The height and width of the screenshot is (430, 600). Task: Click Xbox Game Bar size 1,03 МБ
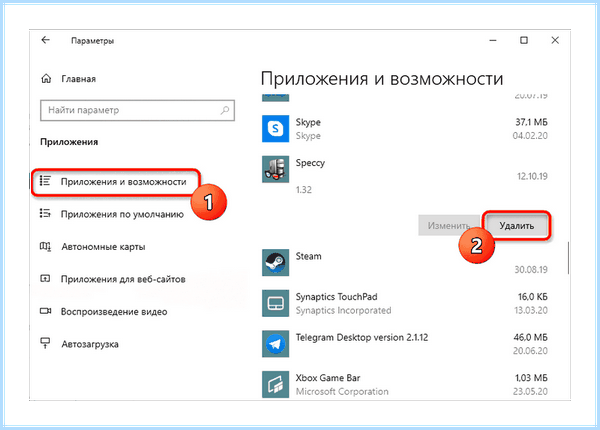pos(531,378)
